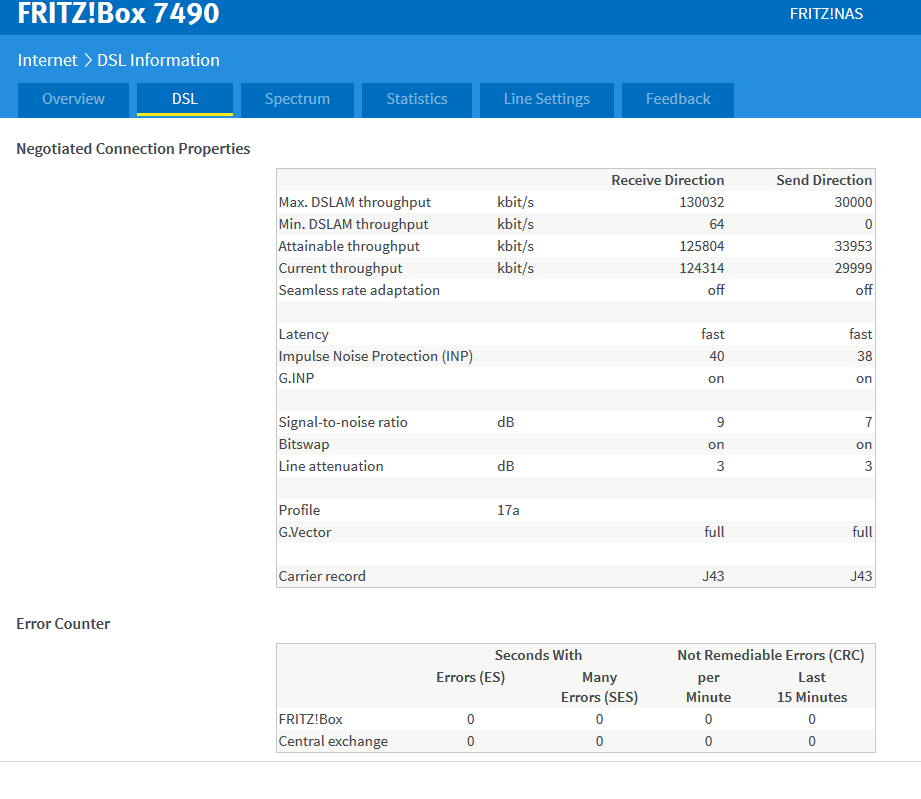This screenshot has height=799, width=921.
Task: Click the FRITZ!Box 7490 title
Action: coord(118,14)
